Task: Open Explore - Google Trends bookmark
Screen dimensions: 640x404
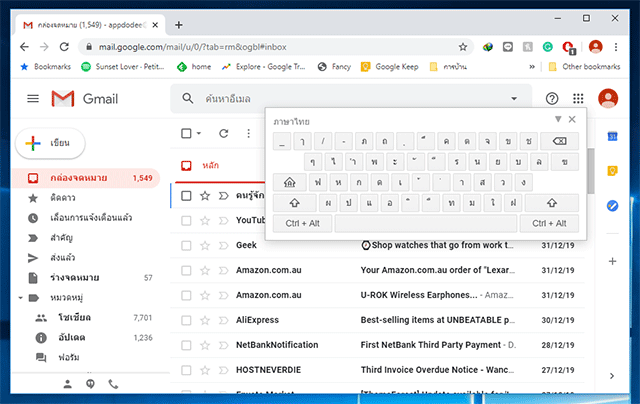Action: [x=264, y=67]
